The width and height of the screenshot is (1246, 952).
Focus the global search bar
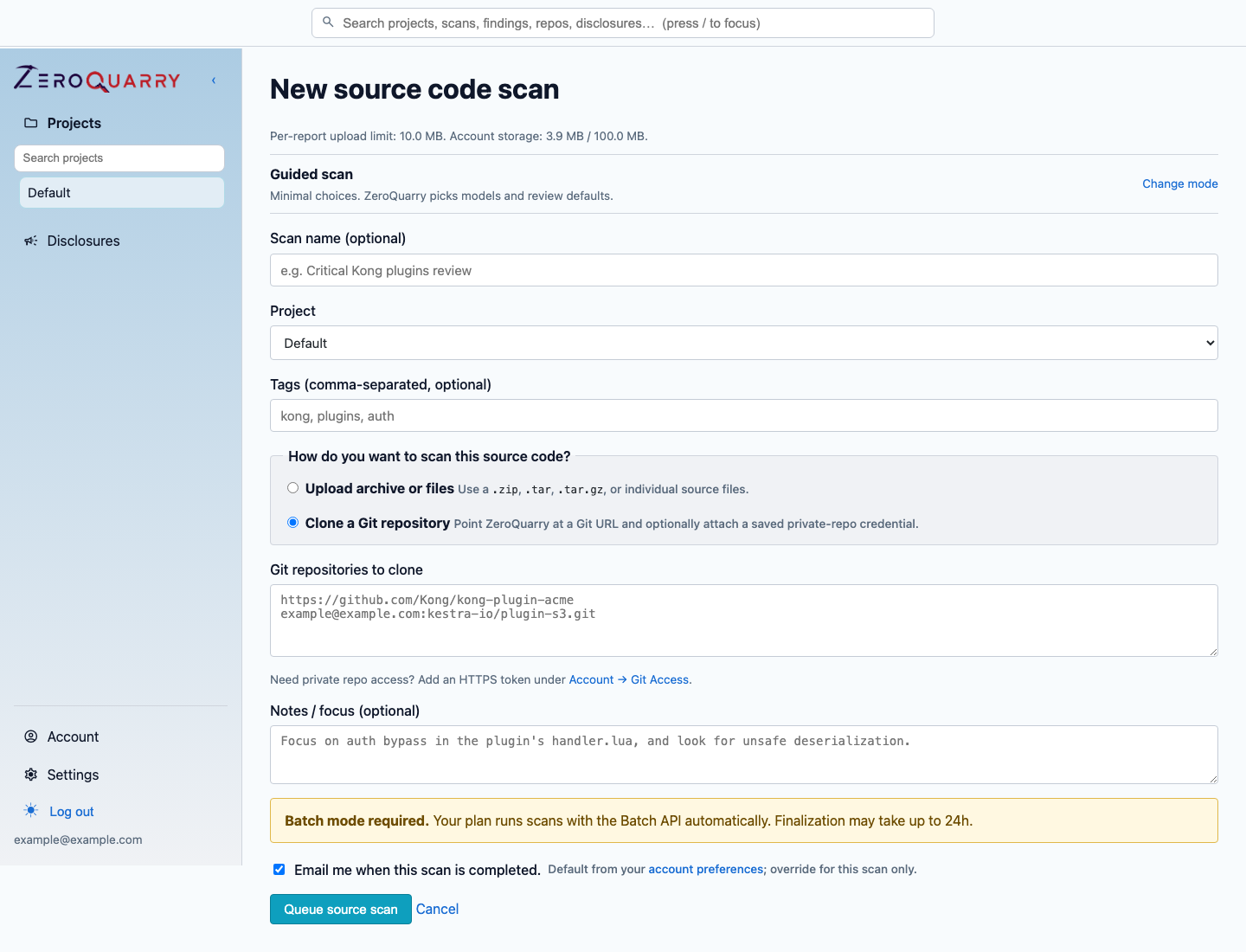click(x=623, y=23)
